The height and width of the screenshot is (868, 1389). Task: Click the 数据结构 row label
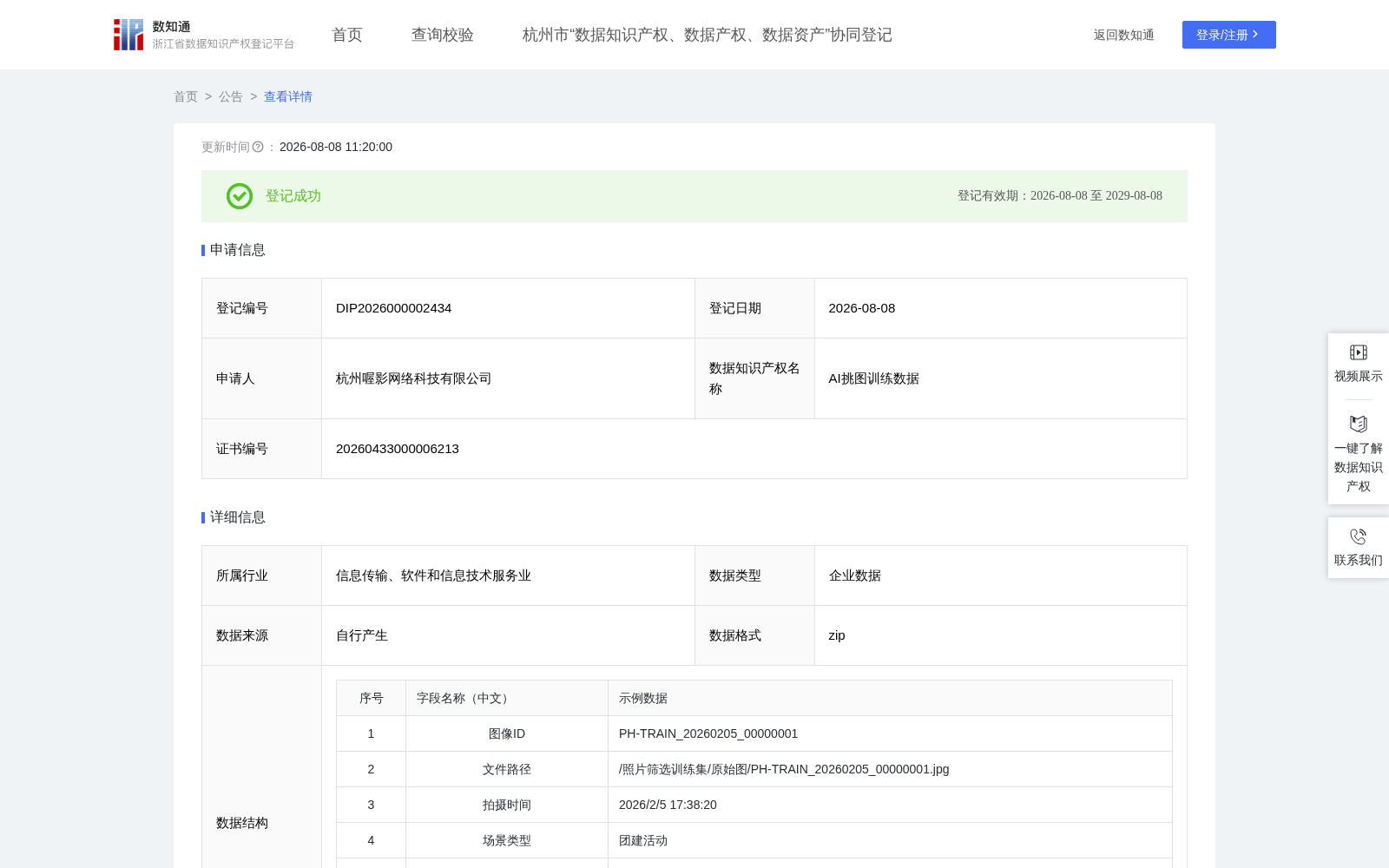pos(242,823)
